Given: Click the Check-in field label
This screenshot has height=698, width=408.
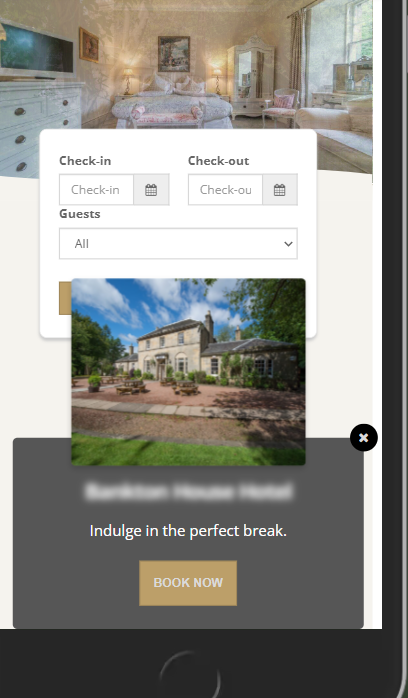Looking at the screenshot, I should 85,161.
